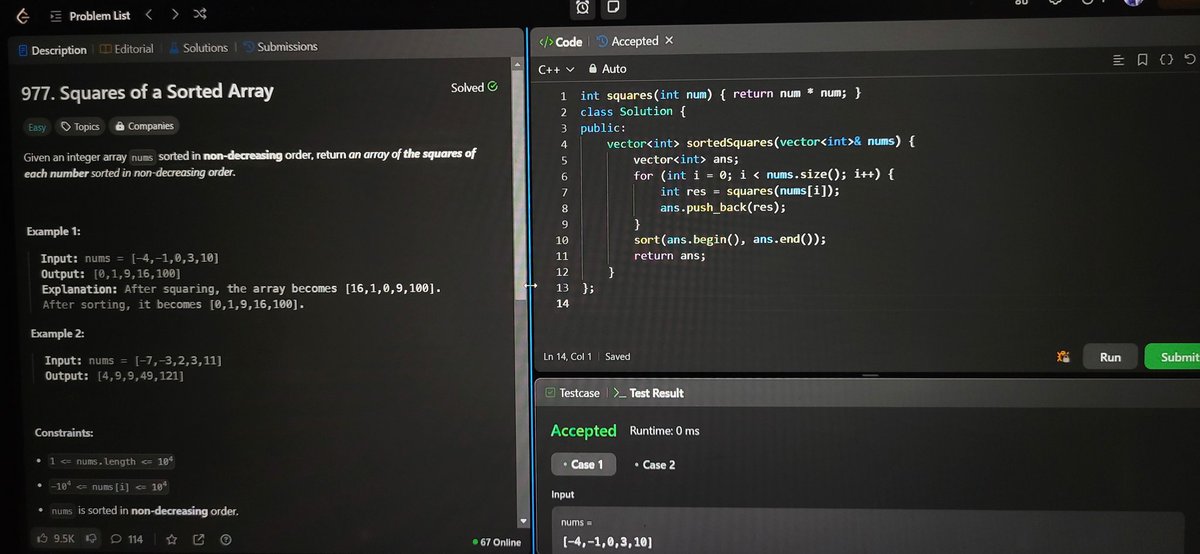The height and width of the screenshot is (554, 1200).
Task: Click the orange debug icon beside Run
Action: 1063,357
